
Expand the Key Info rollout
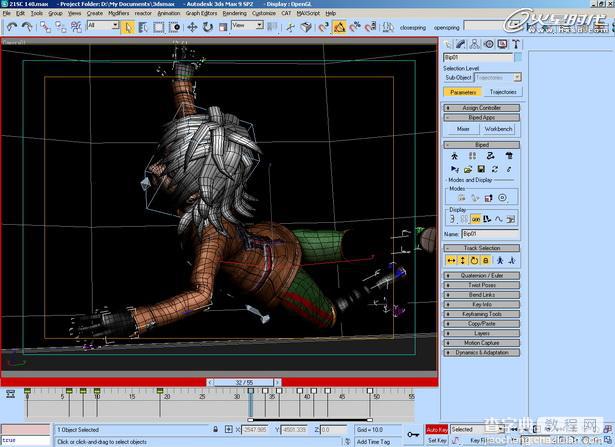(x=482, y=305)
